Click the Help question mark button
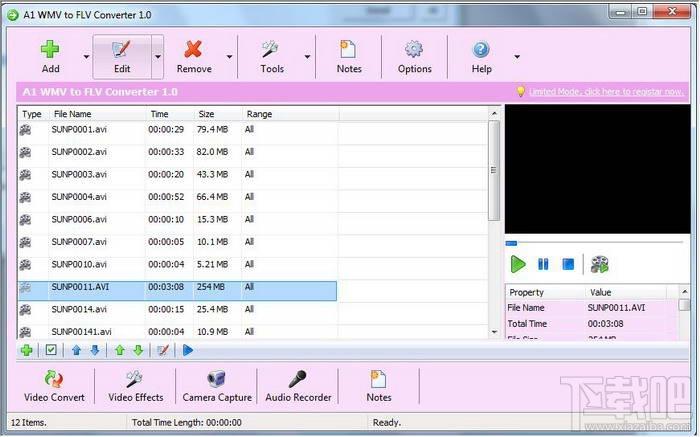Screen dimensions: 700x437 pos(481,57)
